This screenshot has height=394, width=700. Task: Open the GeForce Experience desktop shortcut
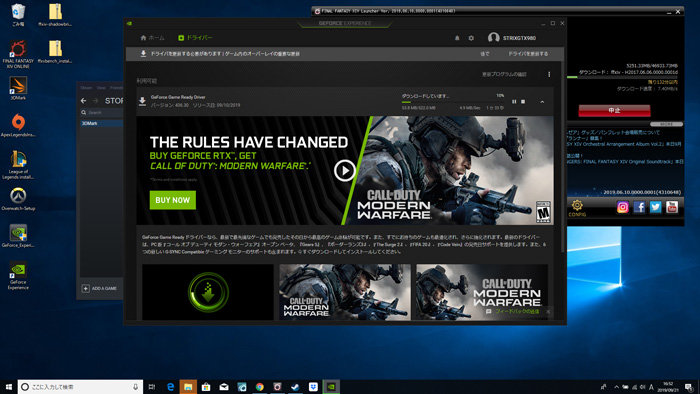[x=18, y=275]
